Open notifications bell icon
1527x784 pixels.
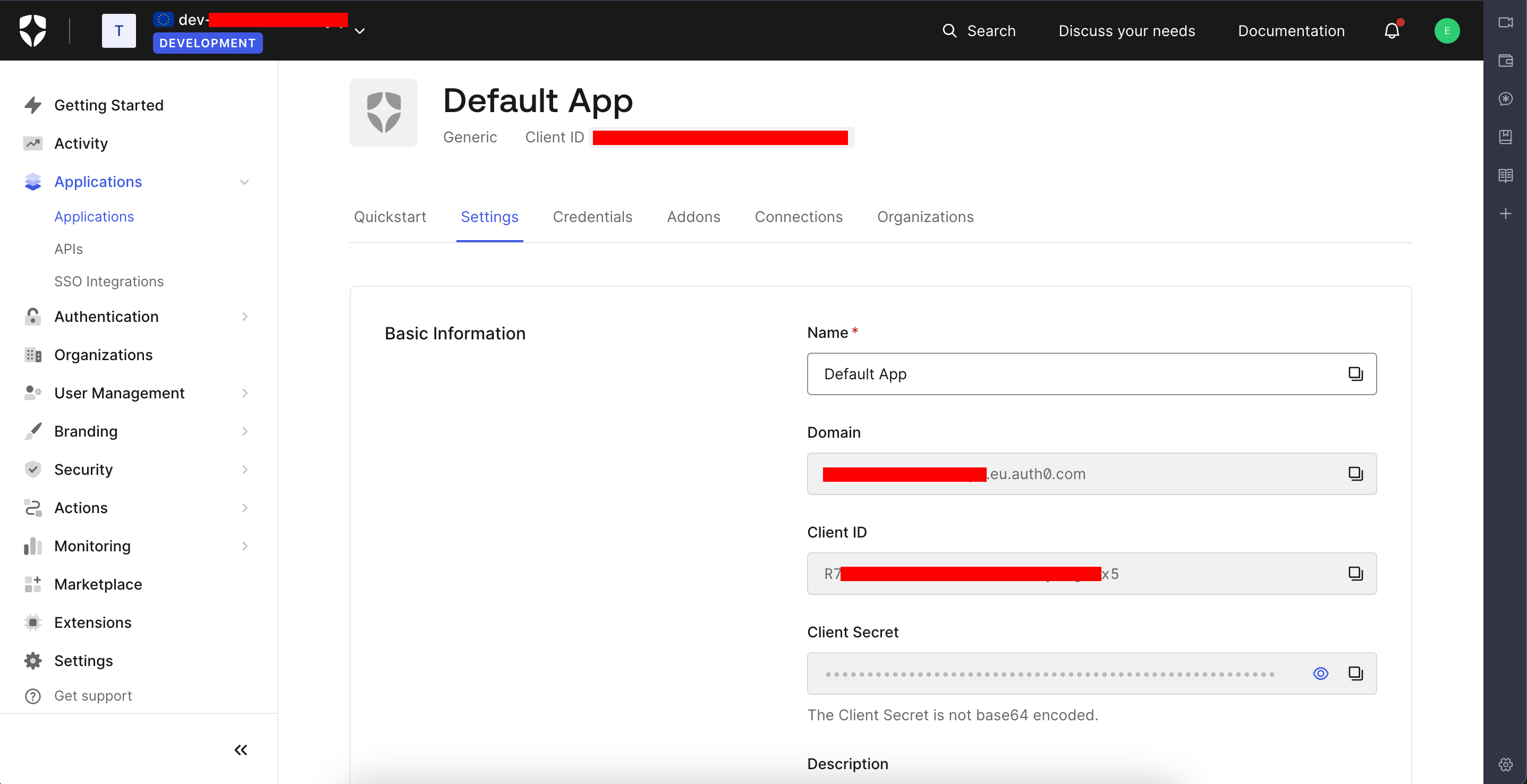tap(1392, 31)
